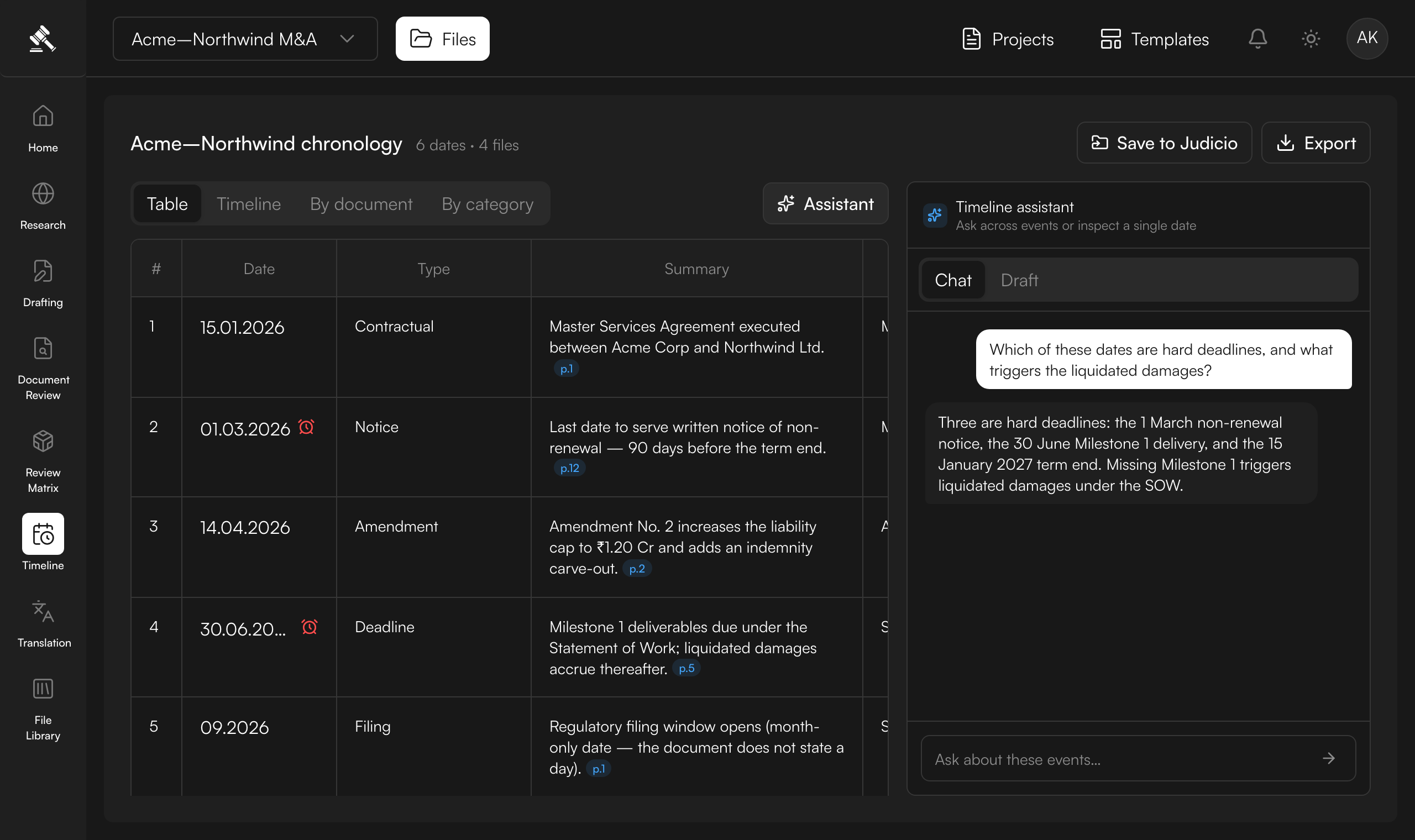Select the date 09.2026
The height and width of the screenshot is (840, 1415).
[235, 727]
